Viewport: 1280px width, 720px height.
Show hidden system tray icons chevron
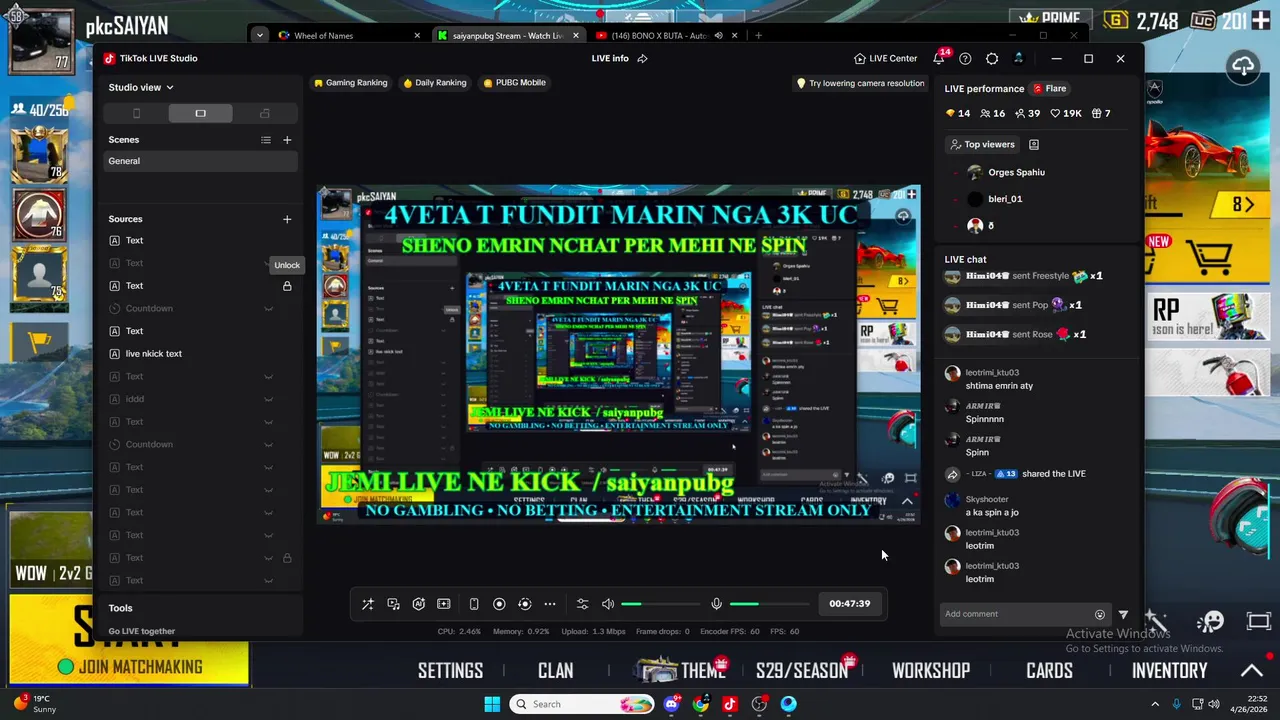1155,704
